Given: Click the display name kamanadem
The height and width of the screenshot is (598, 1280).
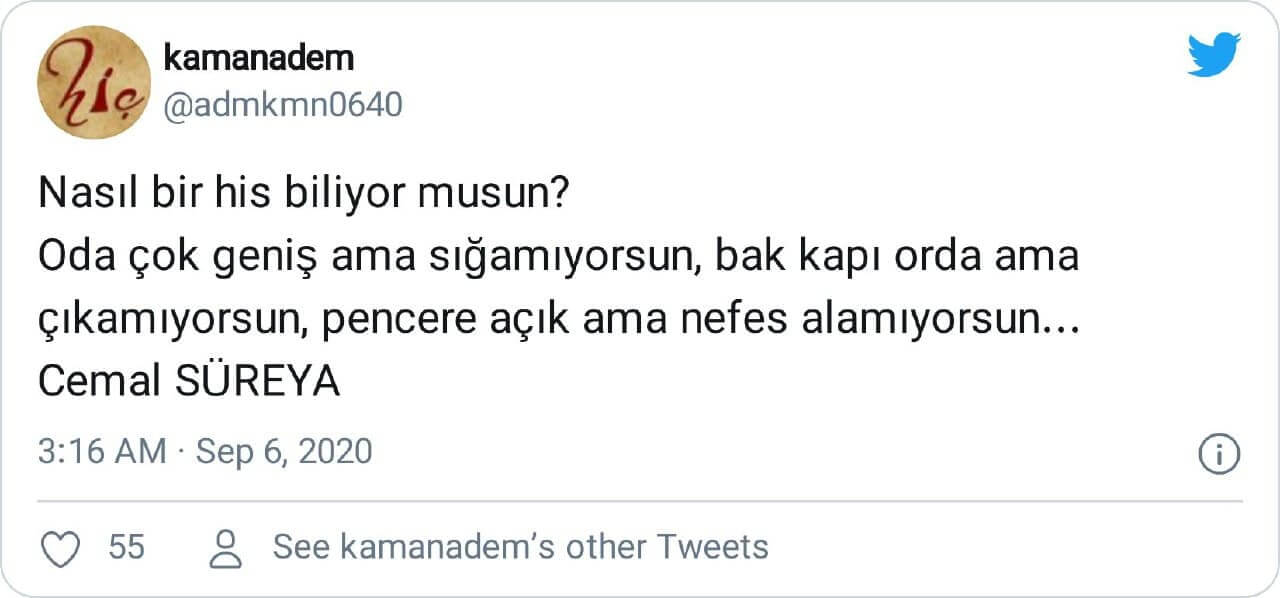Looking at the screenshot, I should [257, 58].
